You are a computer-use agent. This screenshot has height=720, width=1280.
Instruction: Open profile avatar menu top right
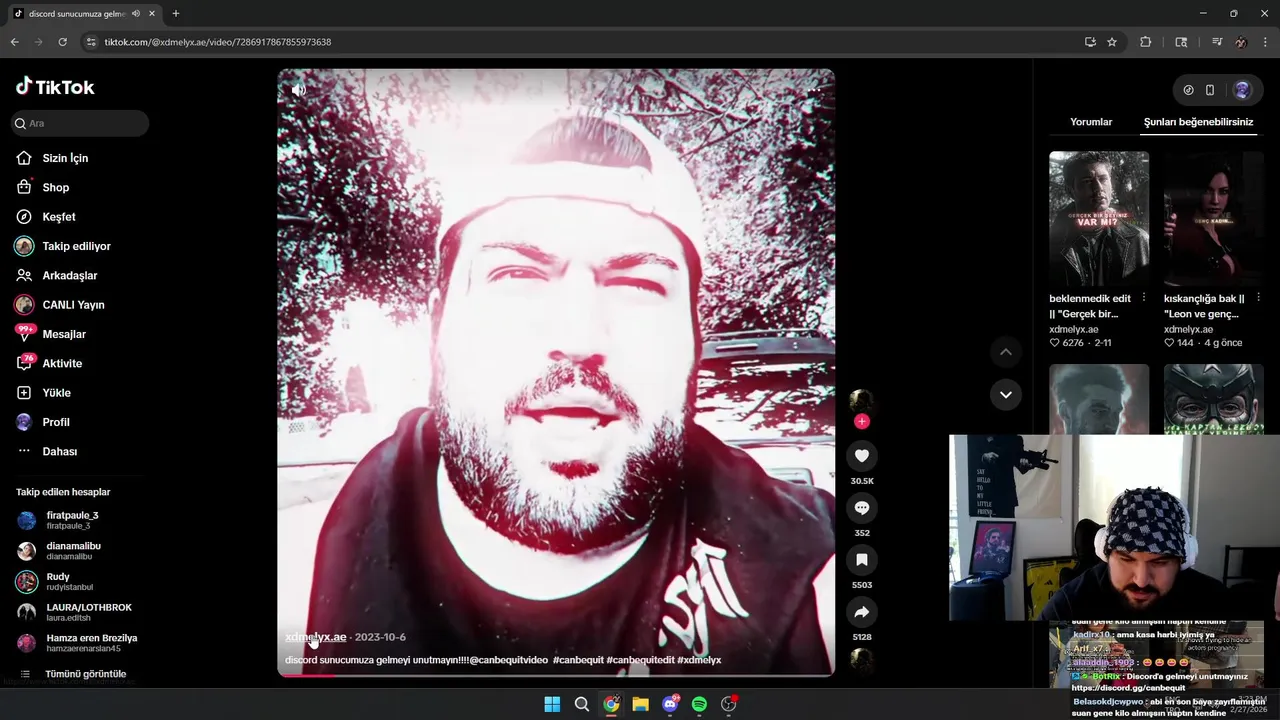[1242, 90]
